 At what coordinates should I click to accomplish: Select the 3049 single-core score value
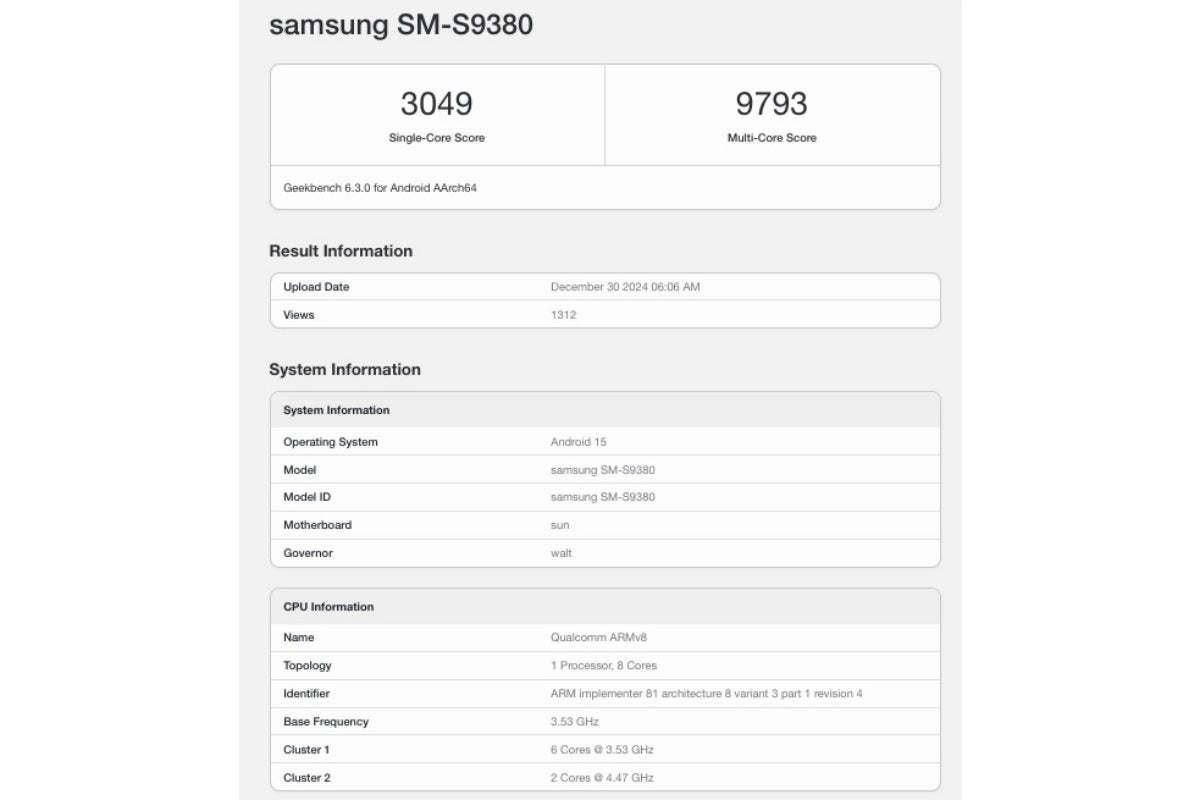436,103
